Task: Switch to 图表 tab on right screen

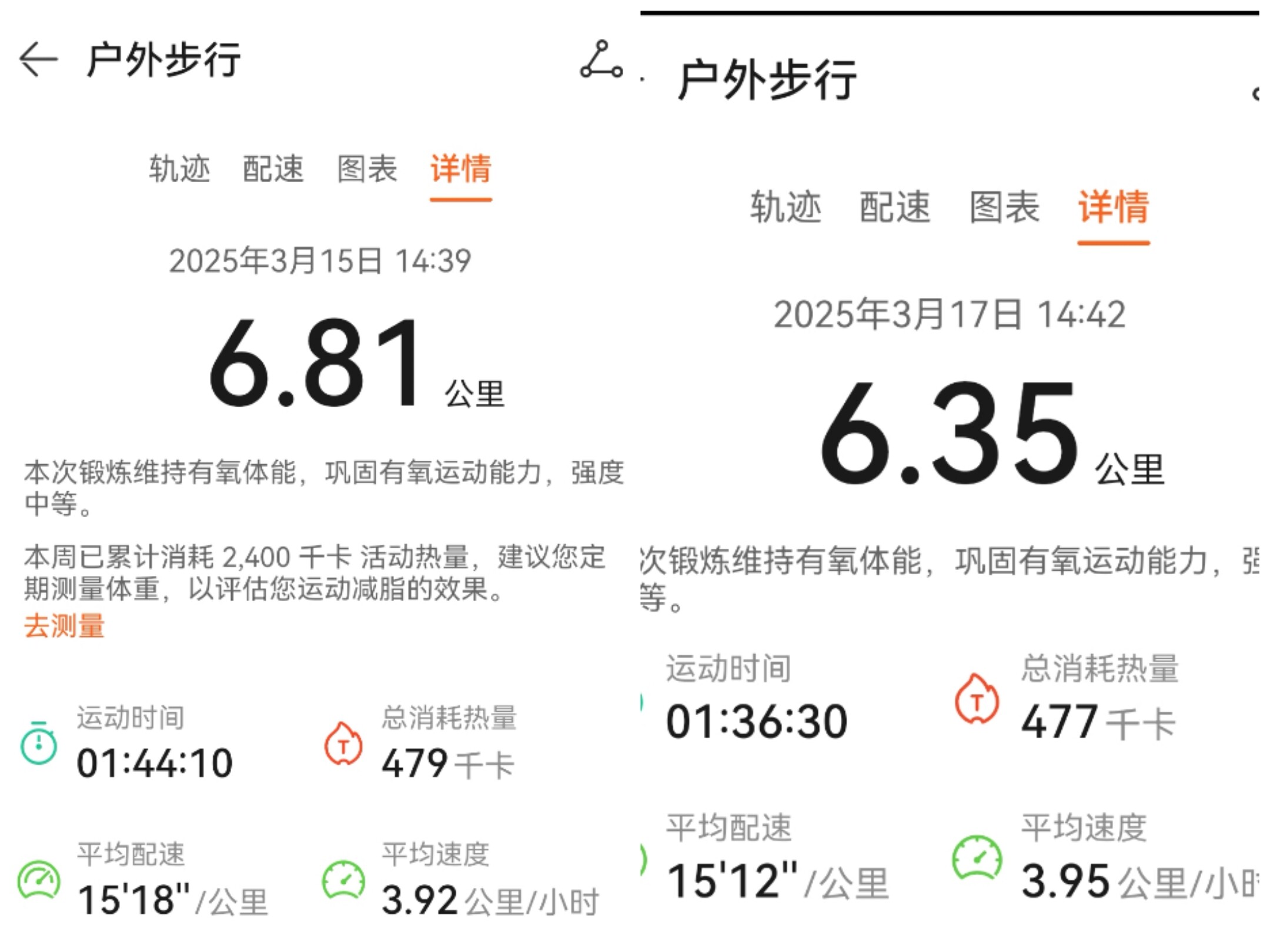Action: [x=1004, y=207]
